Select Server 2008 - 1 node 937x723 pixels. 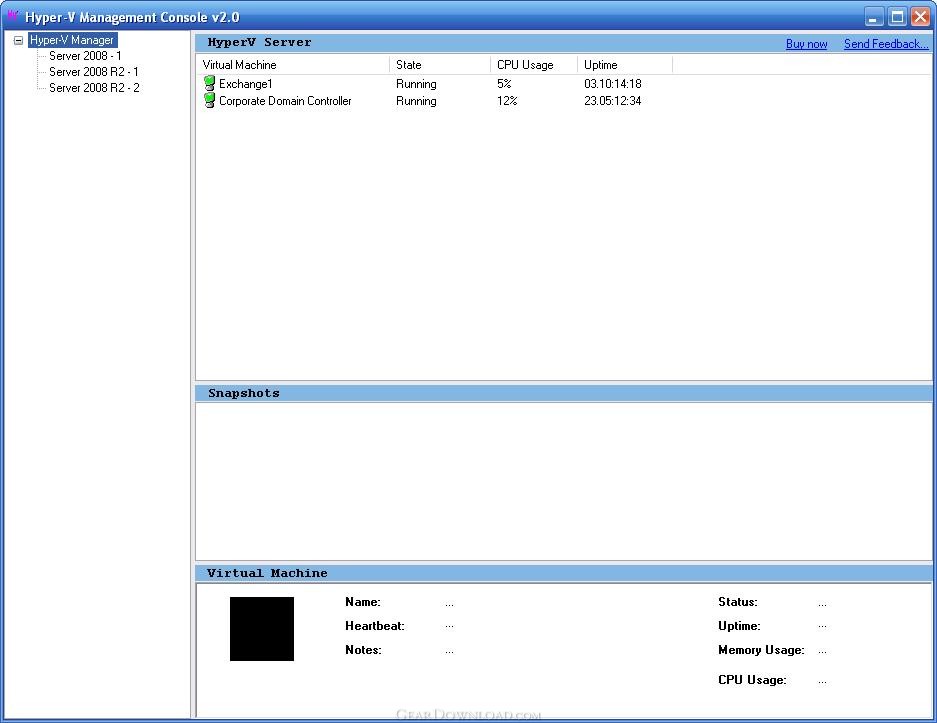click(x=85, y=56)
